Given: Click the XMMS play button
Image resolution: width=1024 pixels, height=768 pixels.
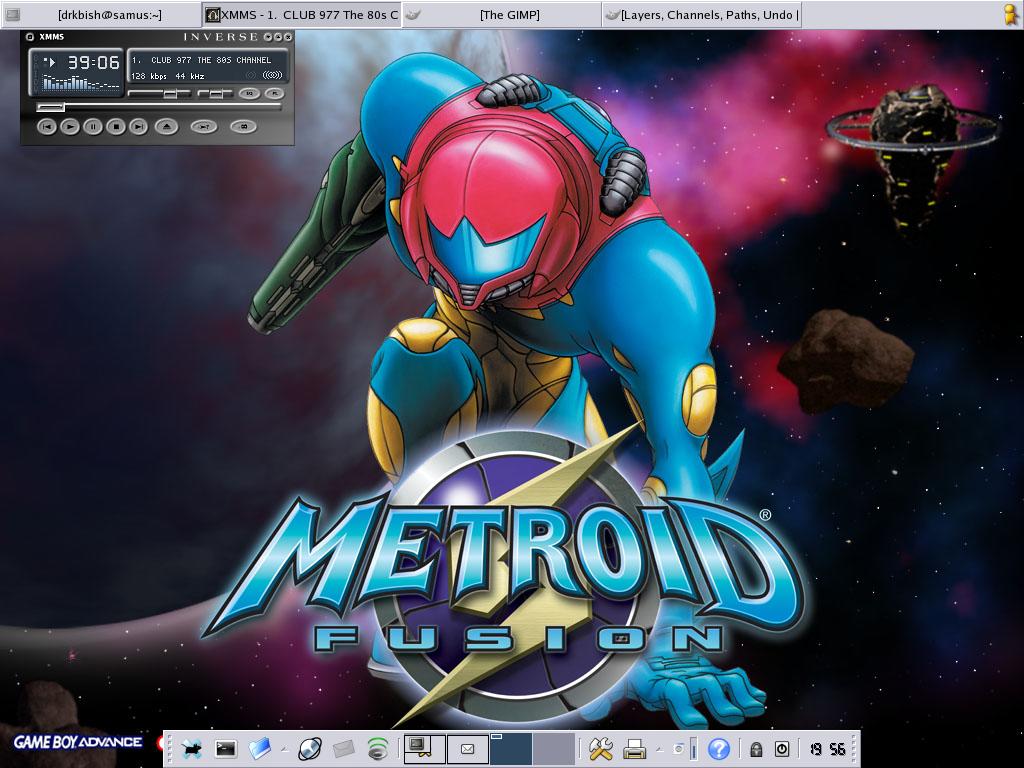Looking at the screenshot, I should (70, 126).
